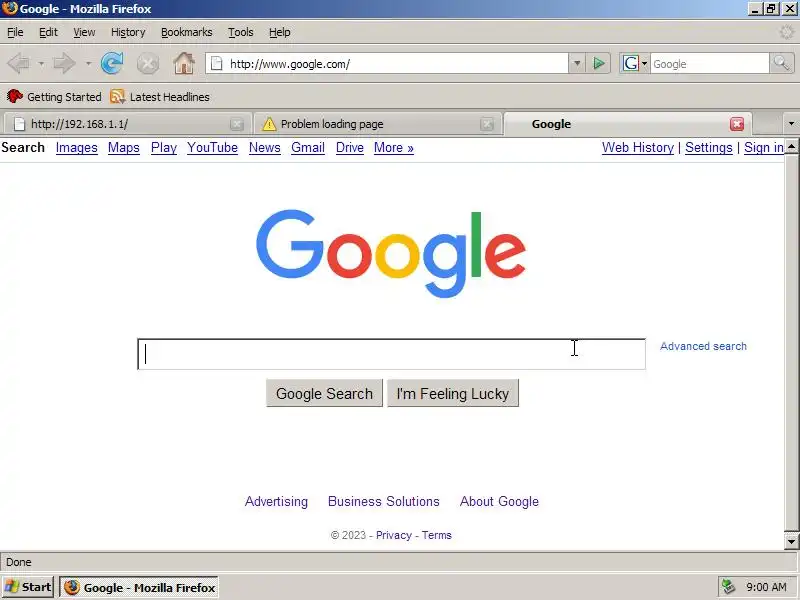The width and height of the screenshot is (800, 600).
Task: Open the Business Solutions link
Action: [384, 502]
